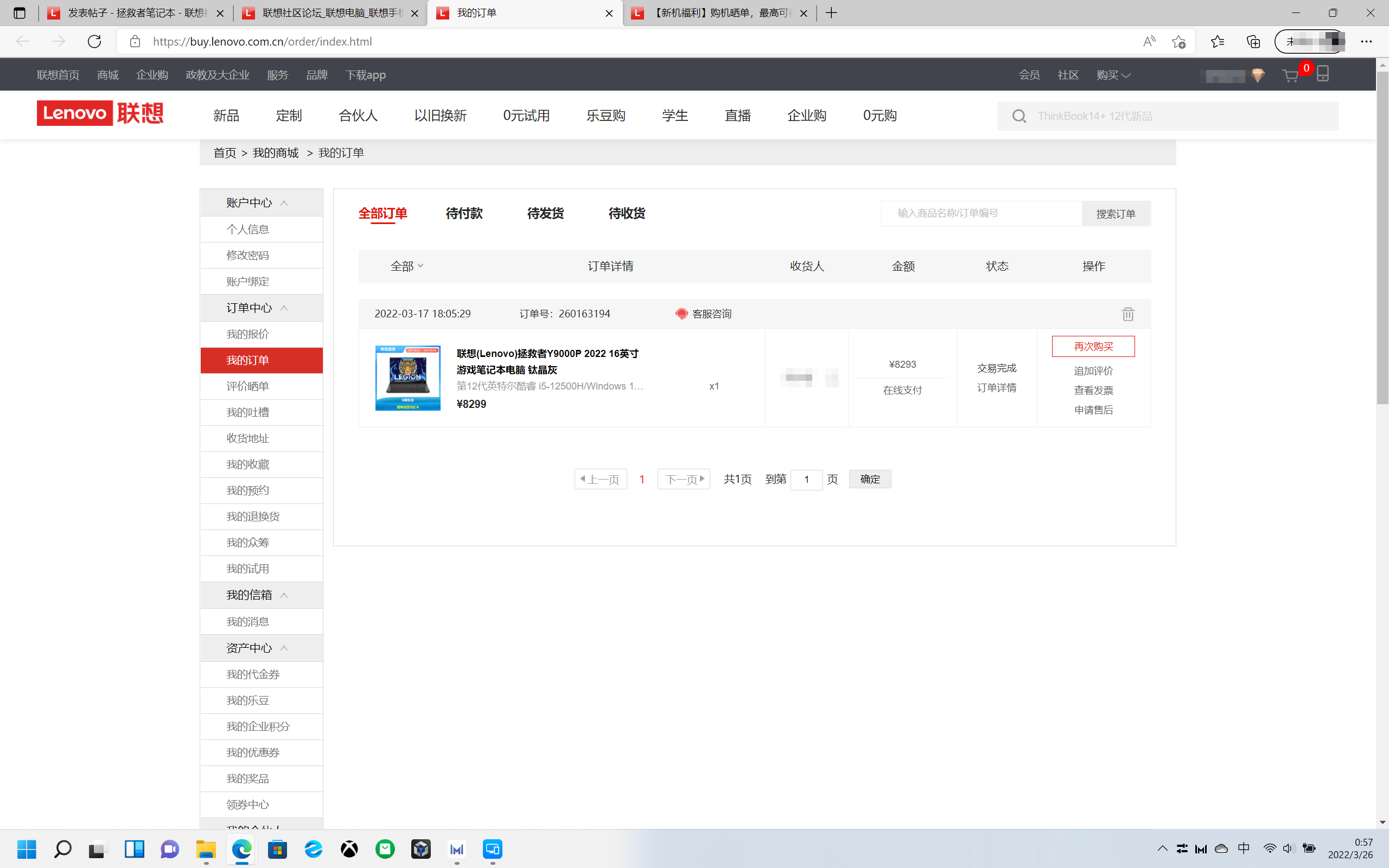The height and width of the screenshot is (868, 1389).
Task: Click the Wi-Fi network tray icon
Action: 1270,848
